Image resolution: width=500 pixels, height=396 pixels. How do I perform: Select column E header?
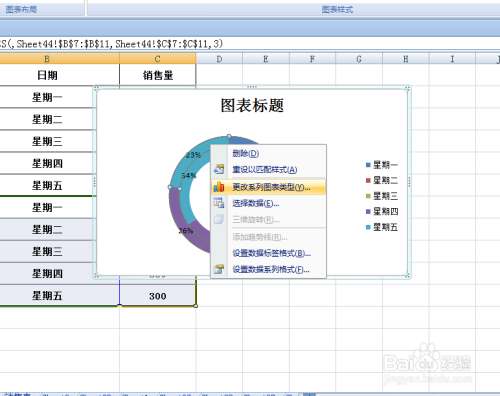[x=266, y=59]
